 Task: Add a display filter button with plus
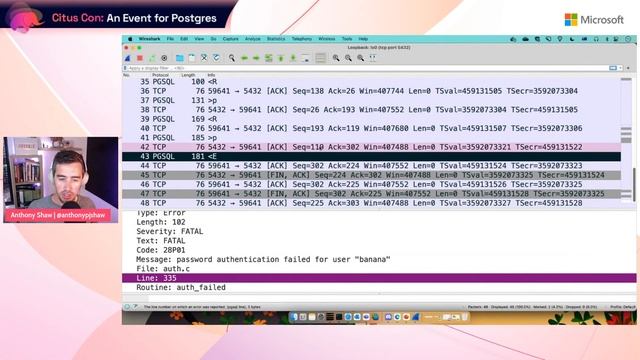(628, 68)
